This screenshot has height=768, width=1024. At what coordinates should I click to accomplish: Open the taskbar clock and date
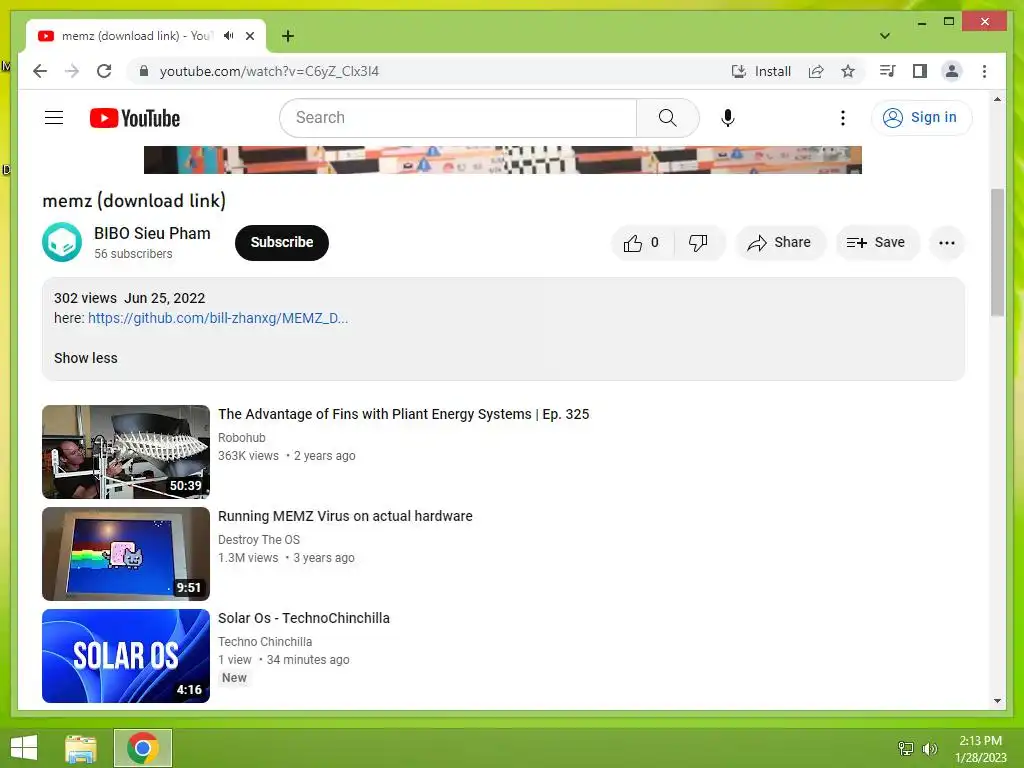tap(980, 749)
